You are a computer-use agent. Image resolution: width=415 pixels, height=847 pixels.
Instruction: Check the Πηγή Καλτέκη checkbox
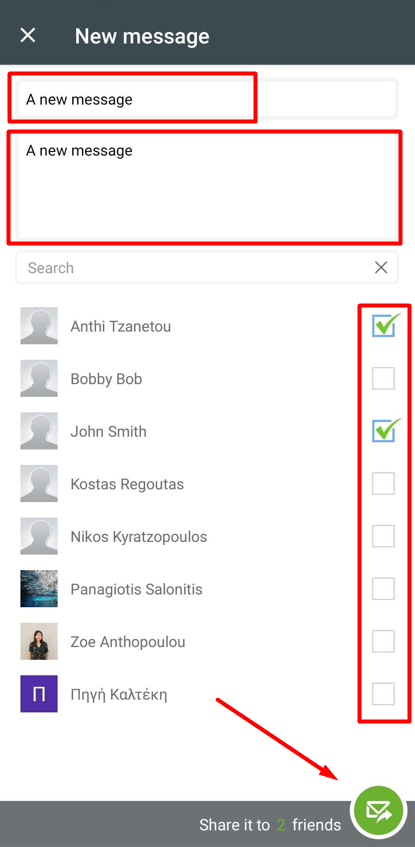coord(383,694)
